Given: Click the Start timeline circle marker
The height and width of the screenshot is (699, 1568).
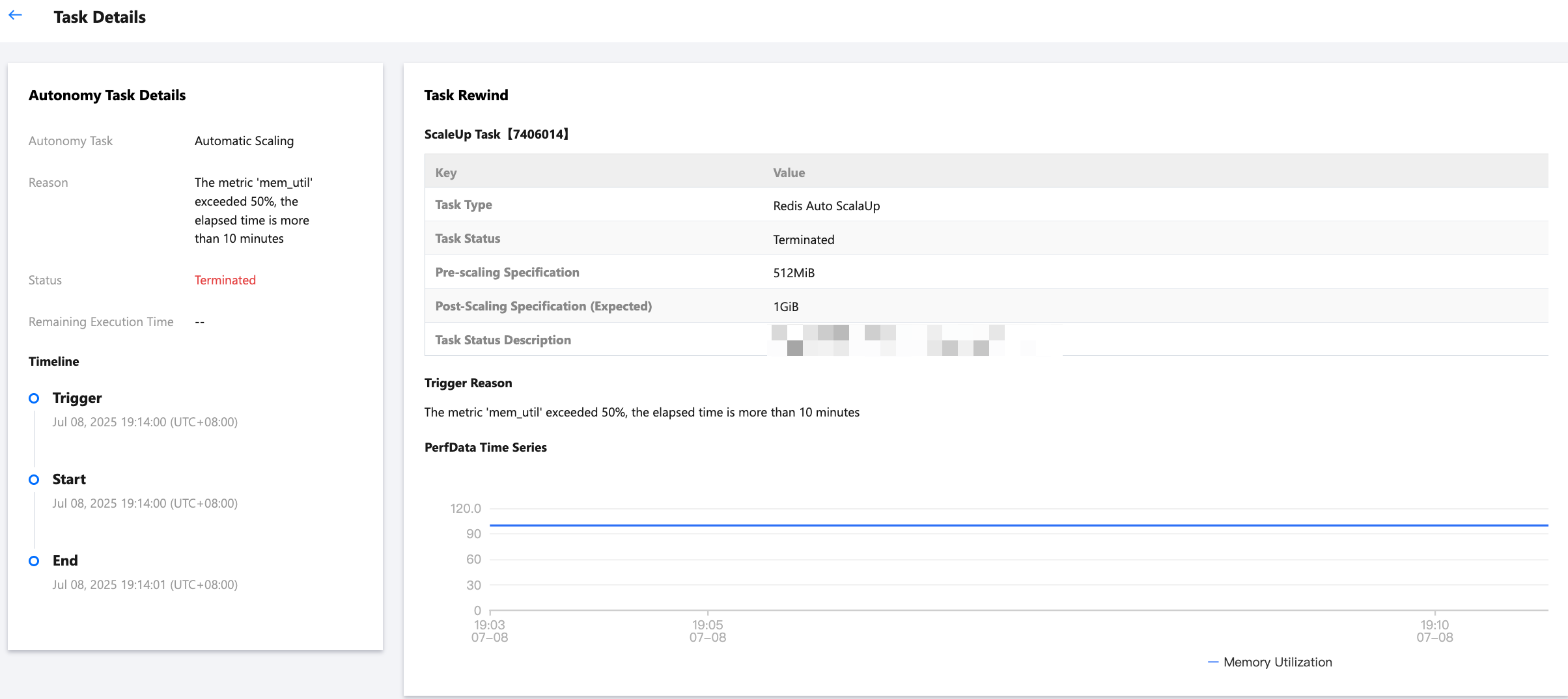Looking at the screenshot, I should click(x=34, y=480).
